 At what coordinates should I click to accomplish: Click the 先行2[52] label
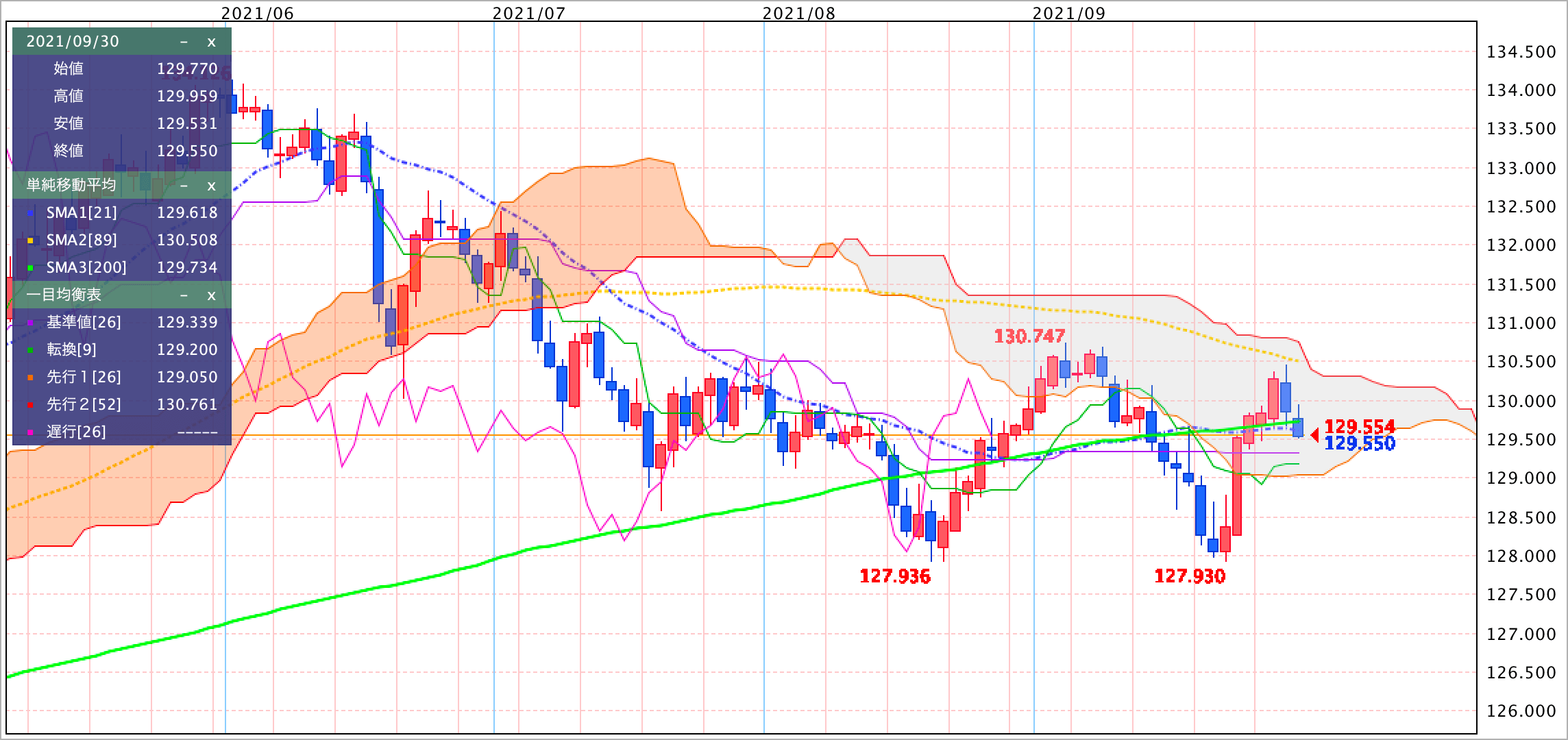click(84, 404)
